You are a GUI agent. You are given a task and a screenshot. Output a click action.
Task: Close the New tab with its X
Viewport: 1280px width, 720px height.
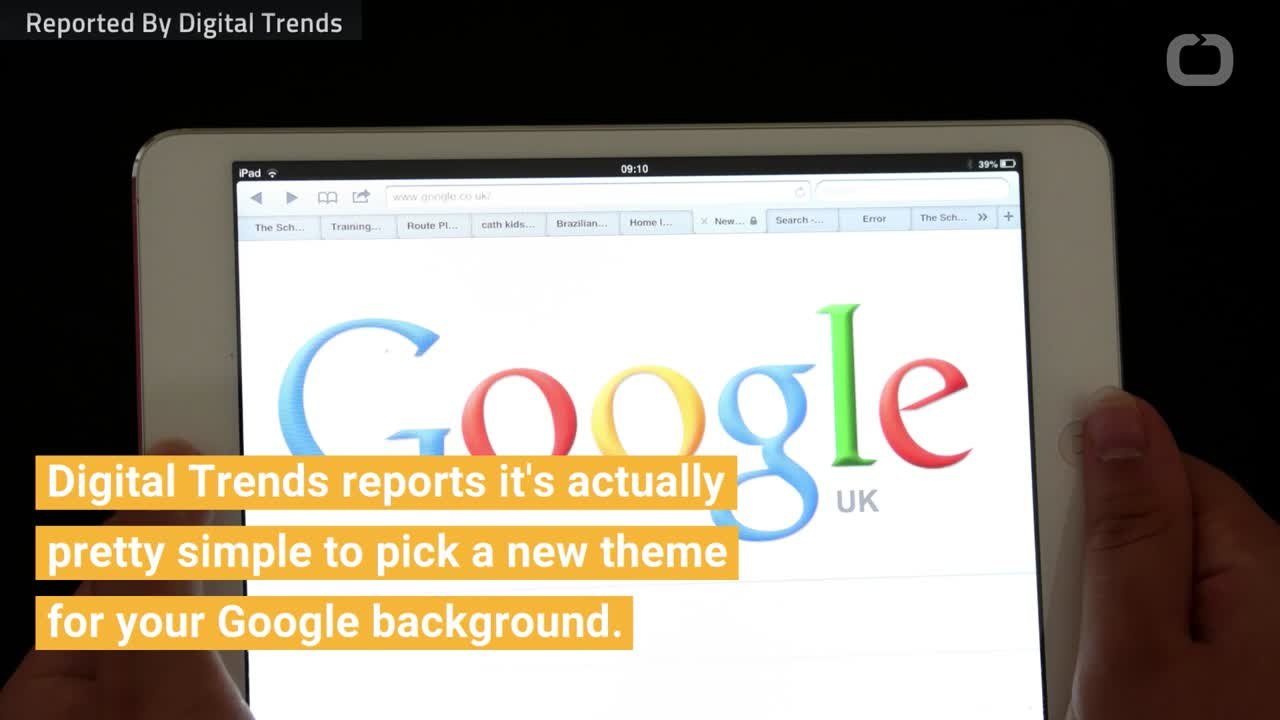(704, 221)
